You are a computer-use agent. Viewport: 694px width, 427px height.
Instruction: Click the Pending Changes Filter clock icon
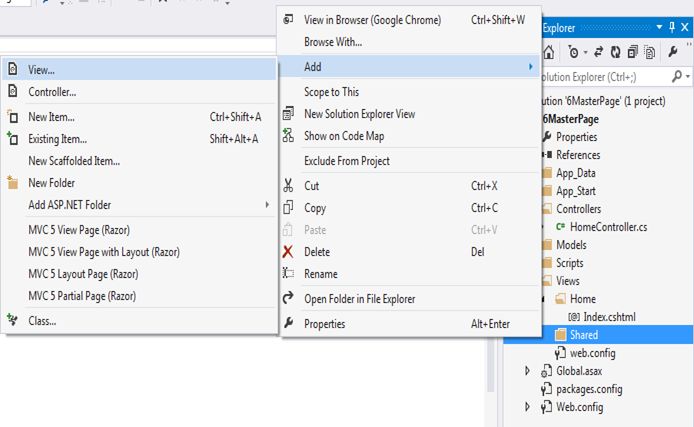573,52
